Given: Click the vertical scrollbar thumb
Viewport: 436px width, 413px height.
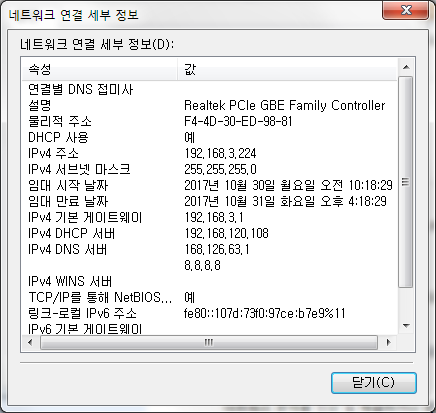Looking at the screenshot, I should point(406,182).
